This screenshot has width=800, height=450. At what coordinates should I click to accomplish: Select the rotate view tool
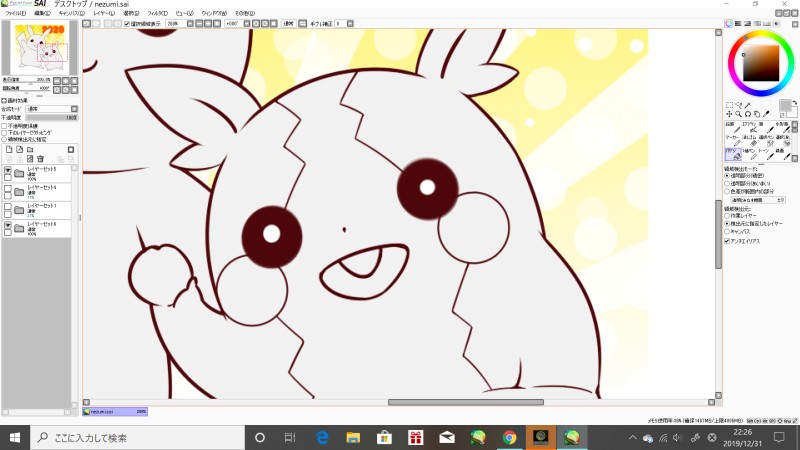click(x=747, y=114)
